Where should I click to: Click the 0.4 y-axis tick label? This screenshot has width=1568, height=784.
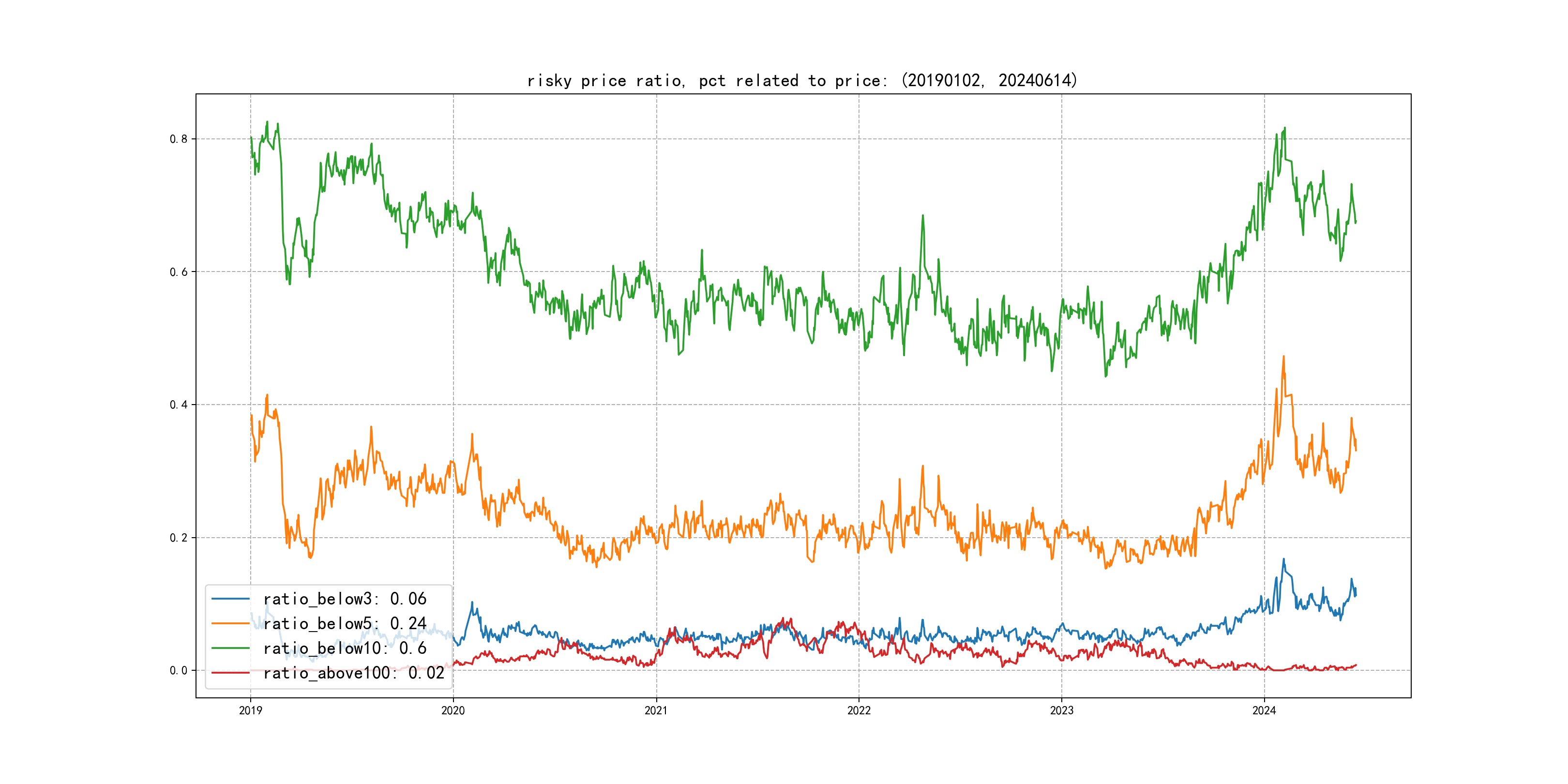tap(179, 405)
